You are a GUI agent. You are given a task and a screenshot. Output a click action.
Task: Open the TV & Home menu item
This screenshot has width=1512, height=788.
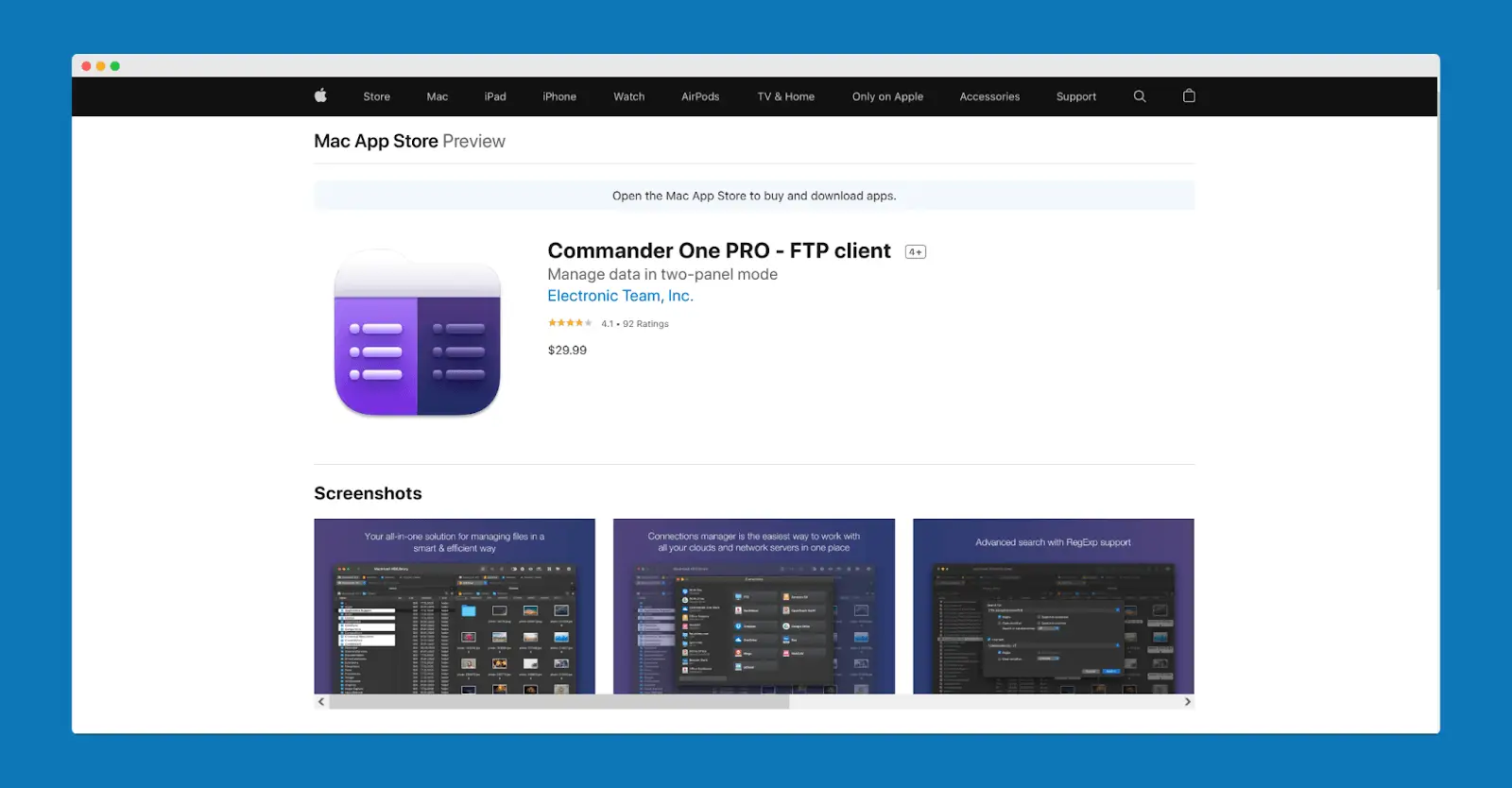[x=785, y=96]
